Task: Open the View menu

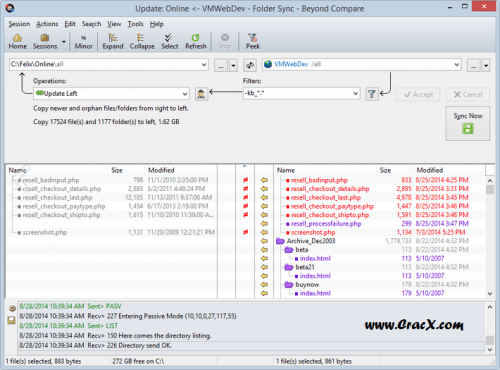Action: point(114,24)
